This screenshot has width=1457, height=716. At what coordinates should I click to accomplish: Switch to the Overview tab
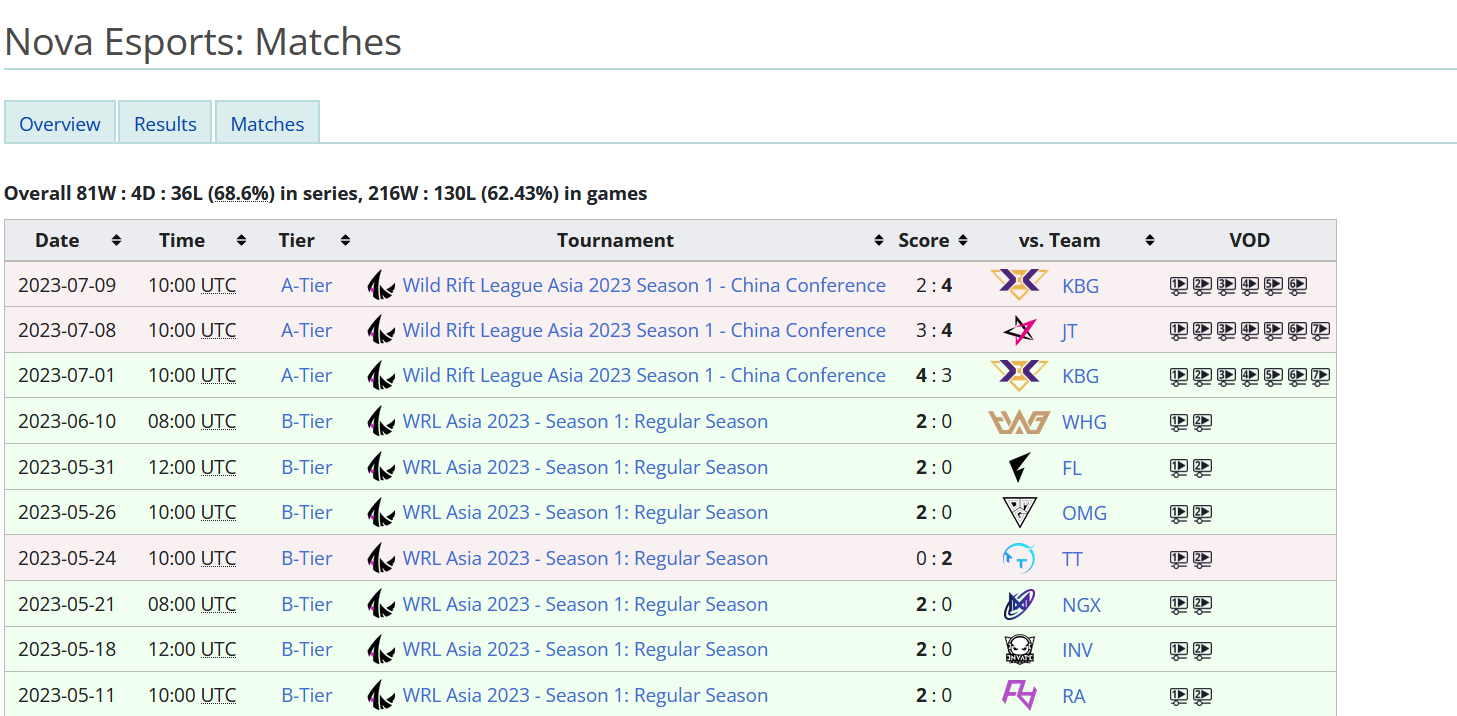(60, 124)
